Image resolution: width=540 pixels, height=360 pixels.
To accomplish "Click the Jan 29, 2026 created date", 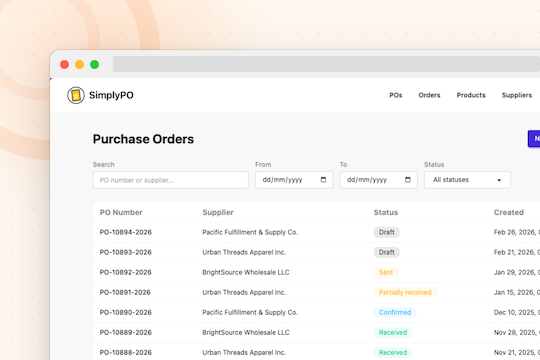I will click(x=517, y=272).
